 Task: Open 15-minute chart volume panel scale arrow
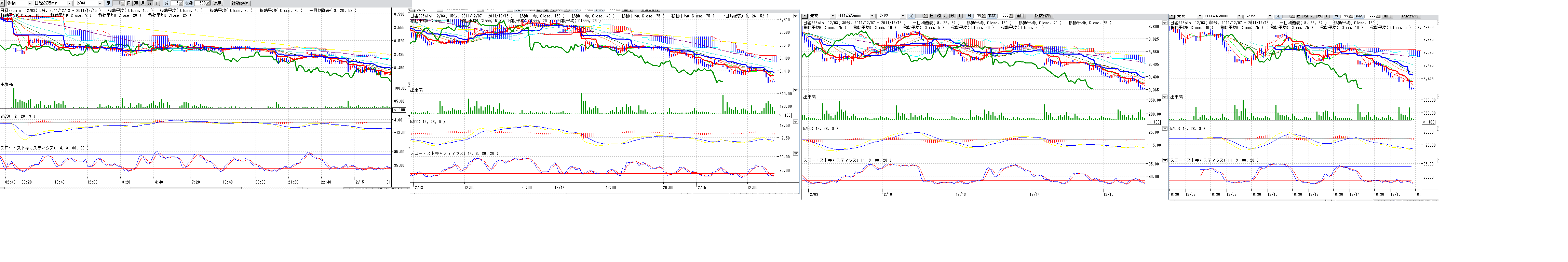tap(795, 90)
